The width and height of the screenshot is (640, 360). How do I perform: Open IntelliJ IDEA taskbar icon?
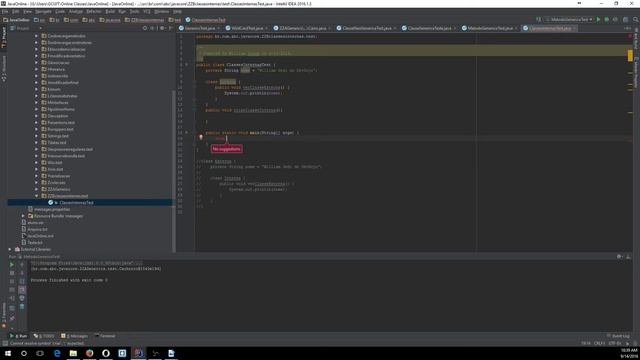pos(138,353)
